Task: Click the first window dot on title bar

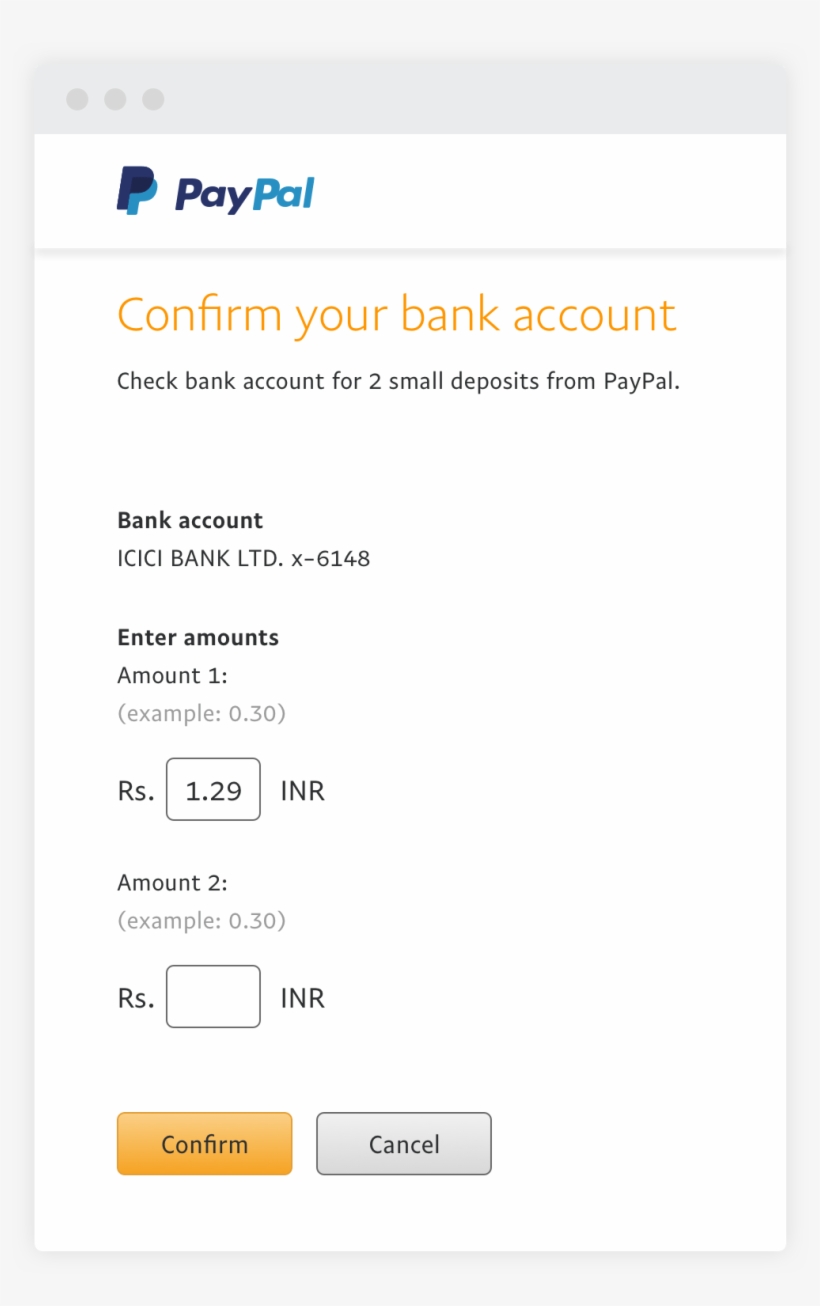Action: coord(77,99)
